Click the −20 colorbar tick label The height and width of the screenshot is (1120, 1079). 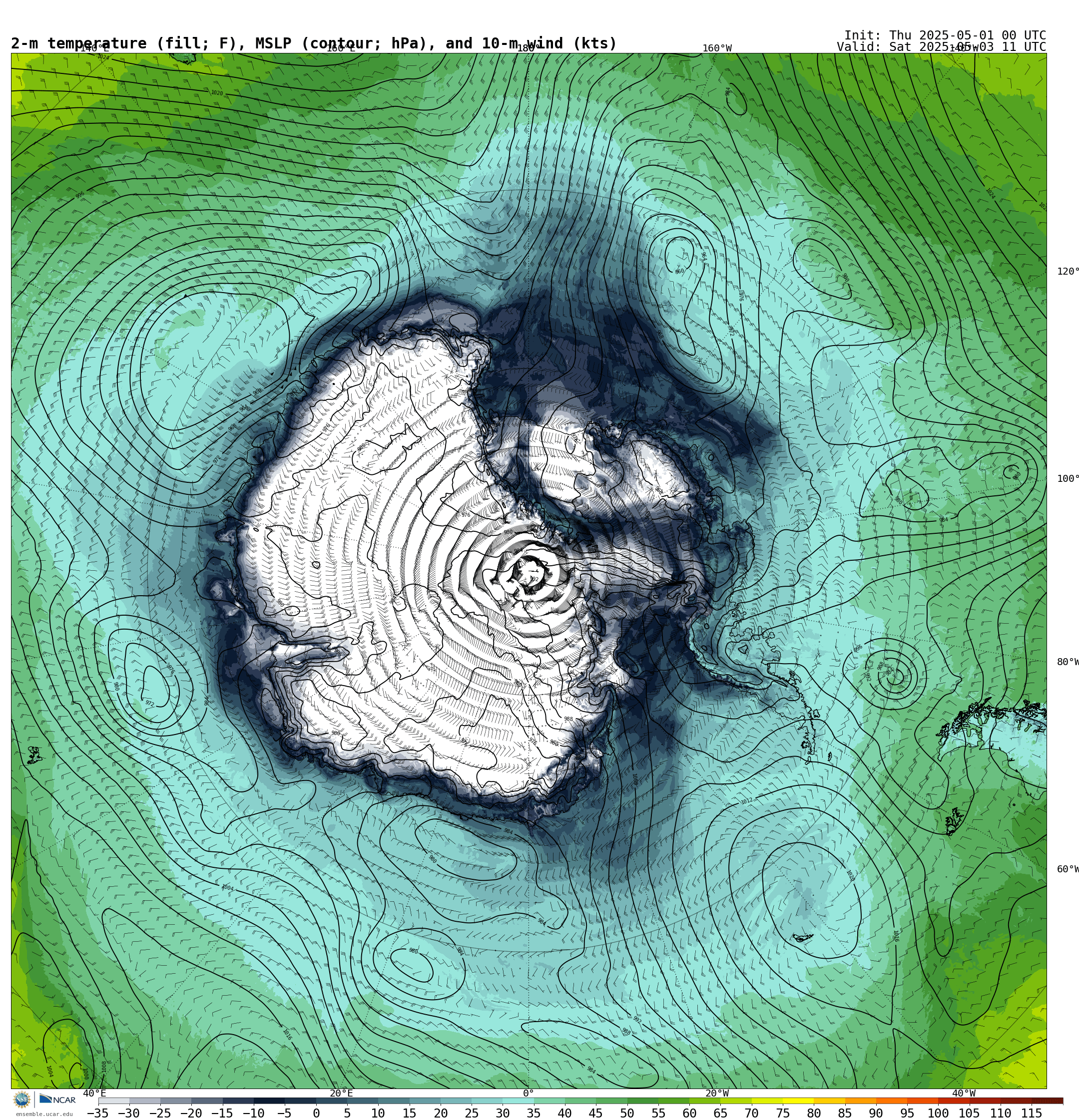pyautogui.click(x=191, y=1113)
